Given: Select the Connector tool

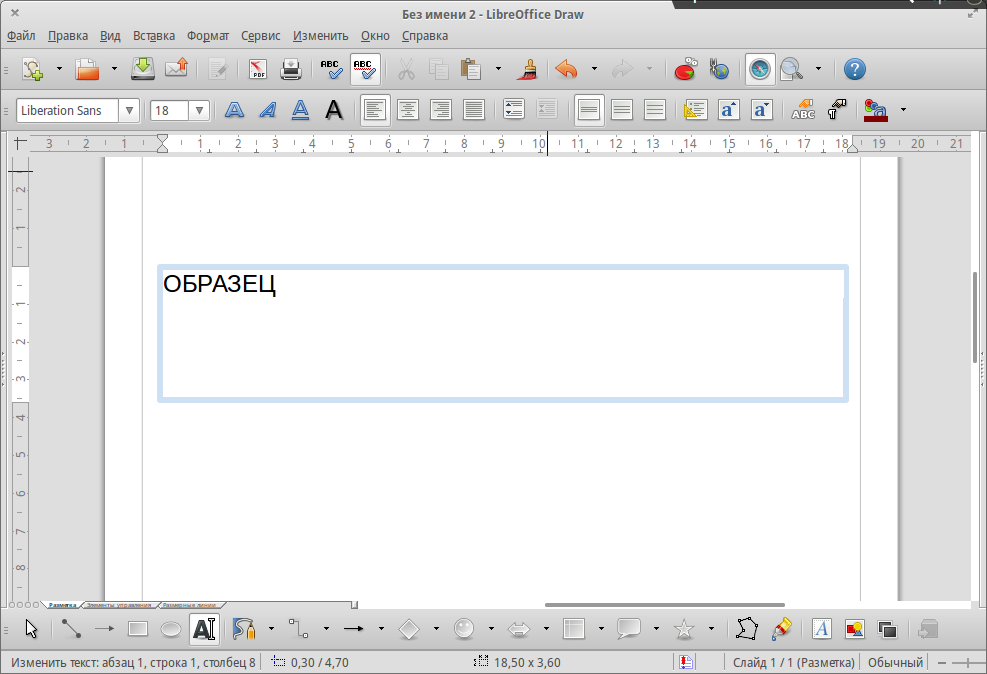Looking at the screenshot, I should [x=299, y=629].
